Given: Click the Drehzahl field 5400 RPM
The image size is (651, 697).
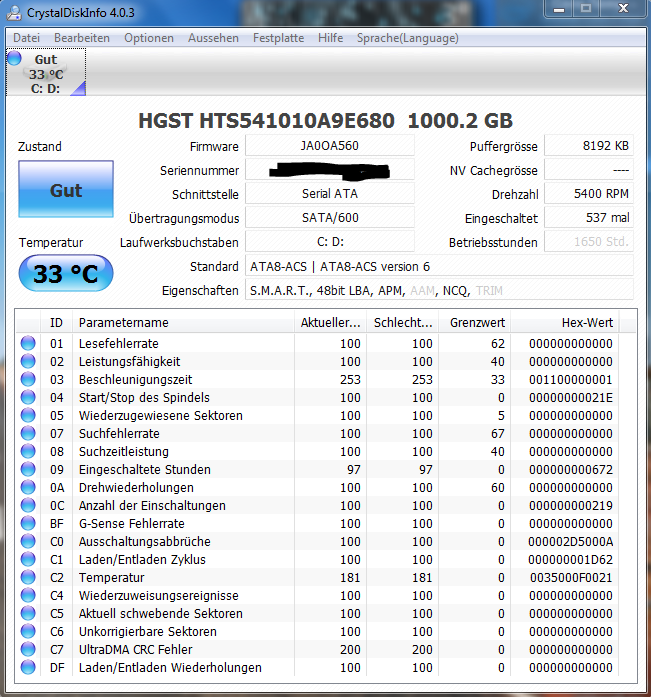Looking at the screenshot, I should 589,194.
